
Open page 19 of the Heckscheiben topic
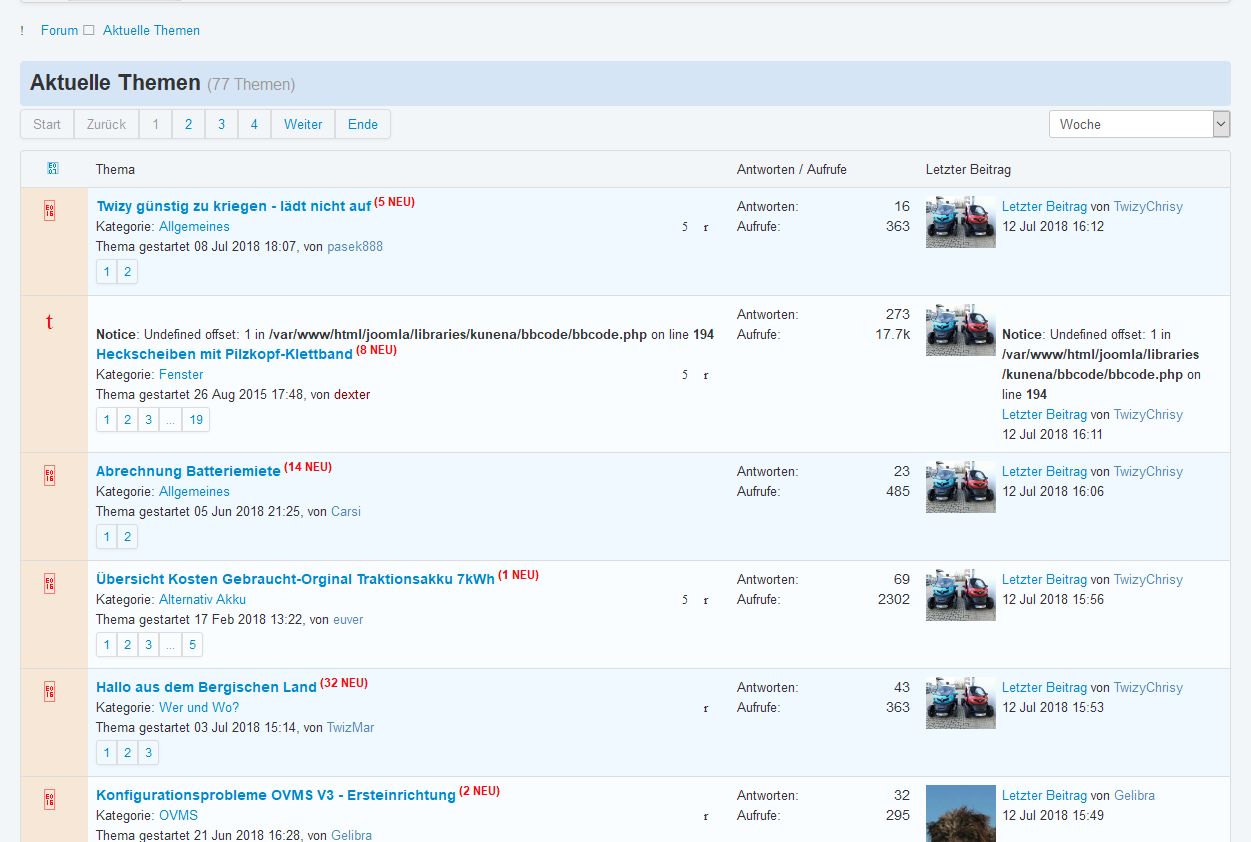pyautogui.click(x=196, y=420)
